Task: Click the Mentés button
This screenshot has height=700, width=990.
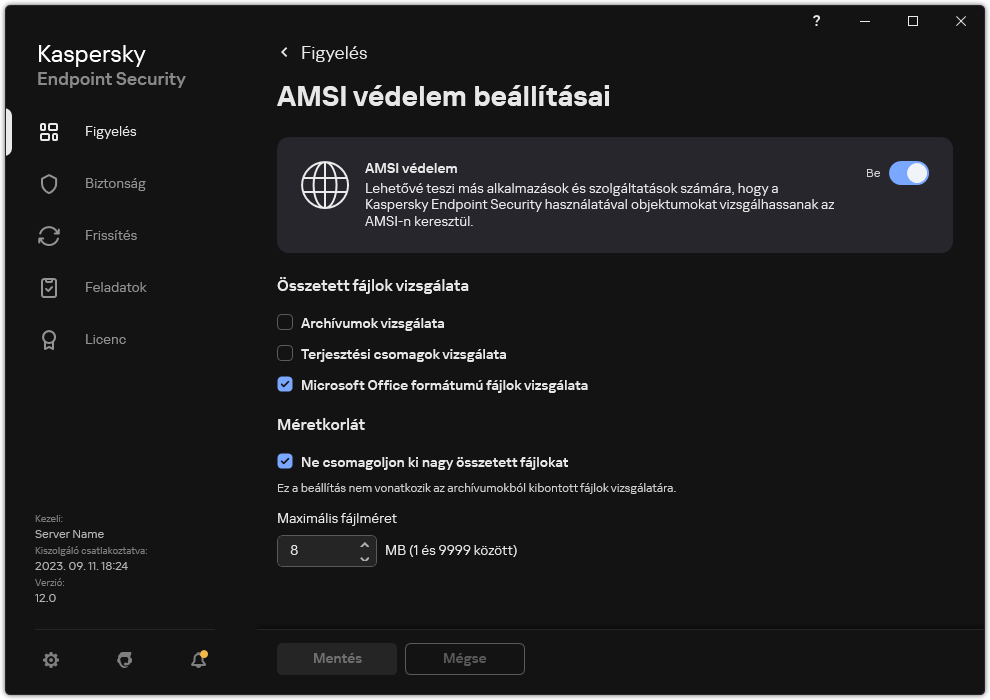Action: (x=336, y=658)
